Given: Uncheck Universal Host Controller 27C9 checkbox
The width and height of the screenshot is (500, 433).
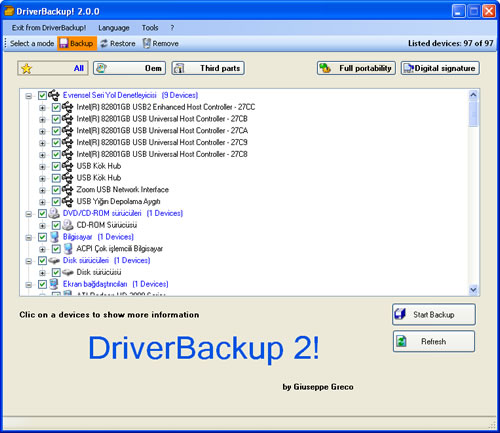Looking at the screenshot, I should coord(56,143).
